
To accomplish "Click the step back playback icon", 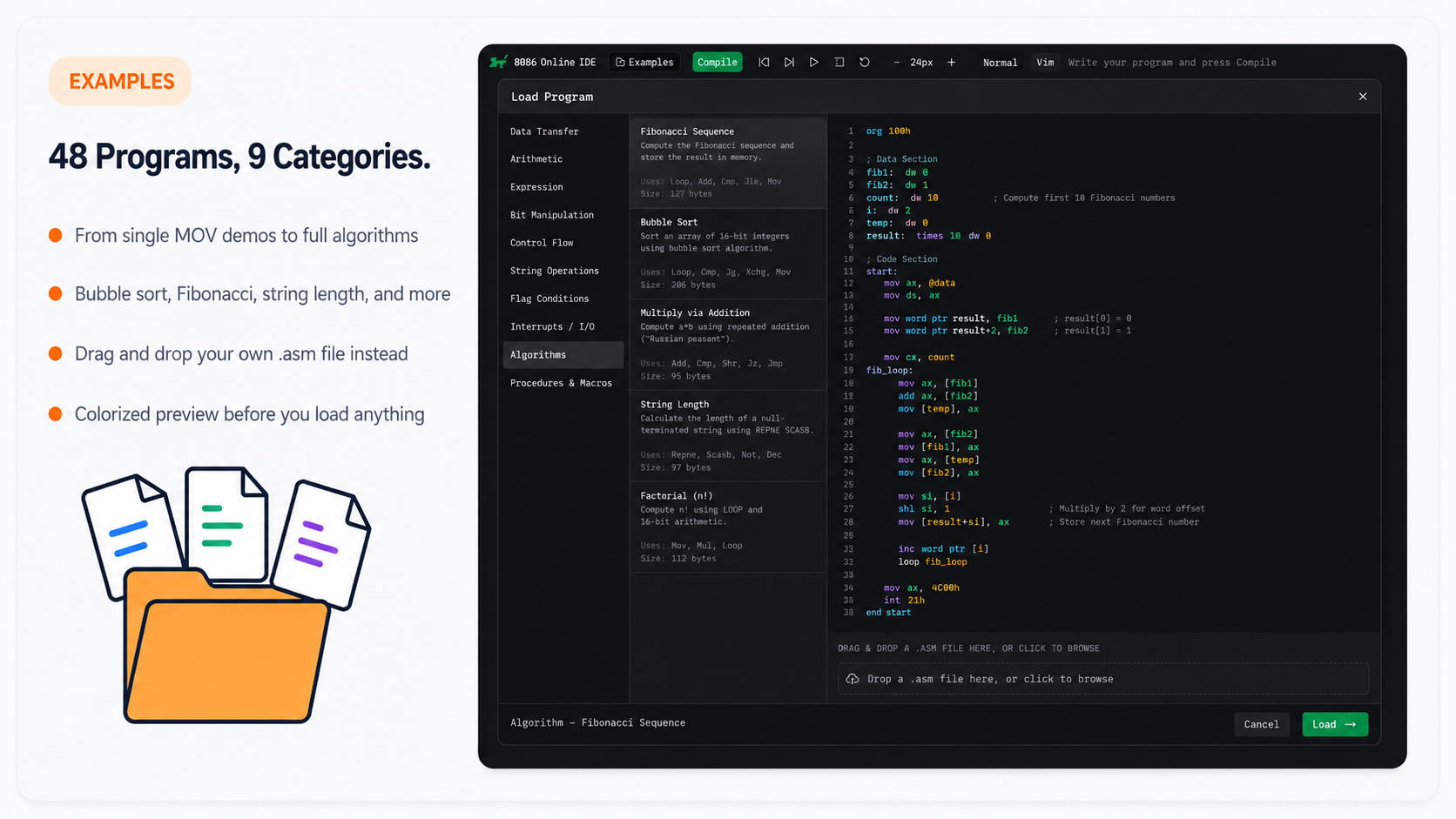I will [764, 62].
